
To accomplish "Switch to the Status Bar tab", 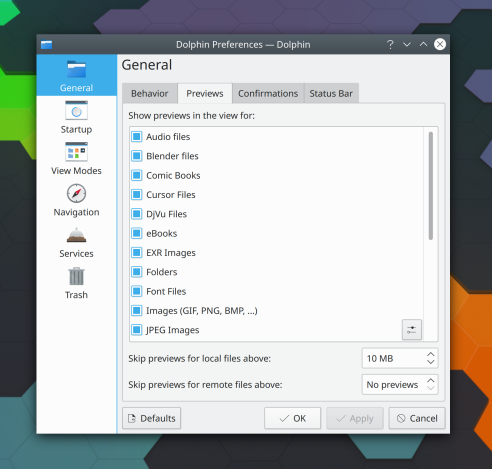I will point(331,93).
